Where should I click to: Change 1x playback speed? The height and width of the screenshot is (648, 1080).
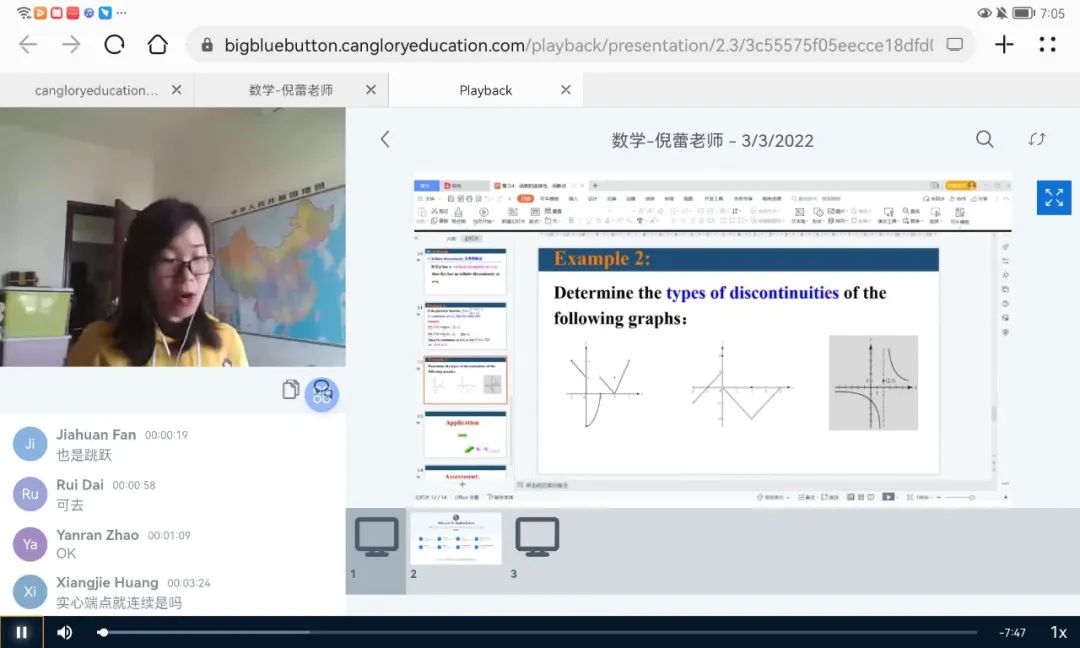coord(1059,632)
